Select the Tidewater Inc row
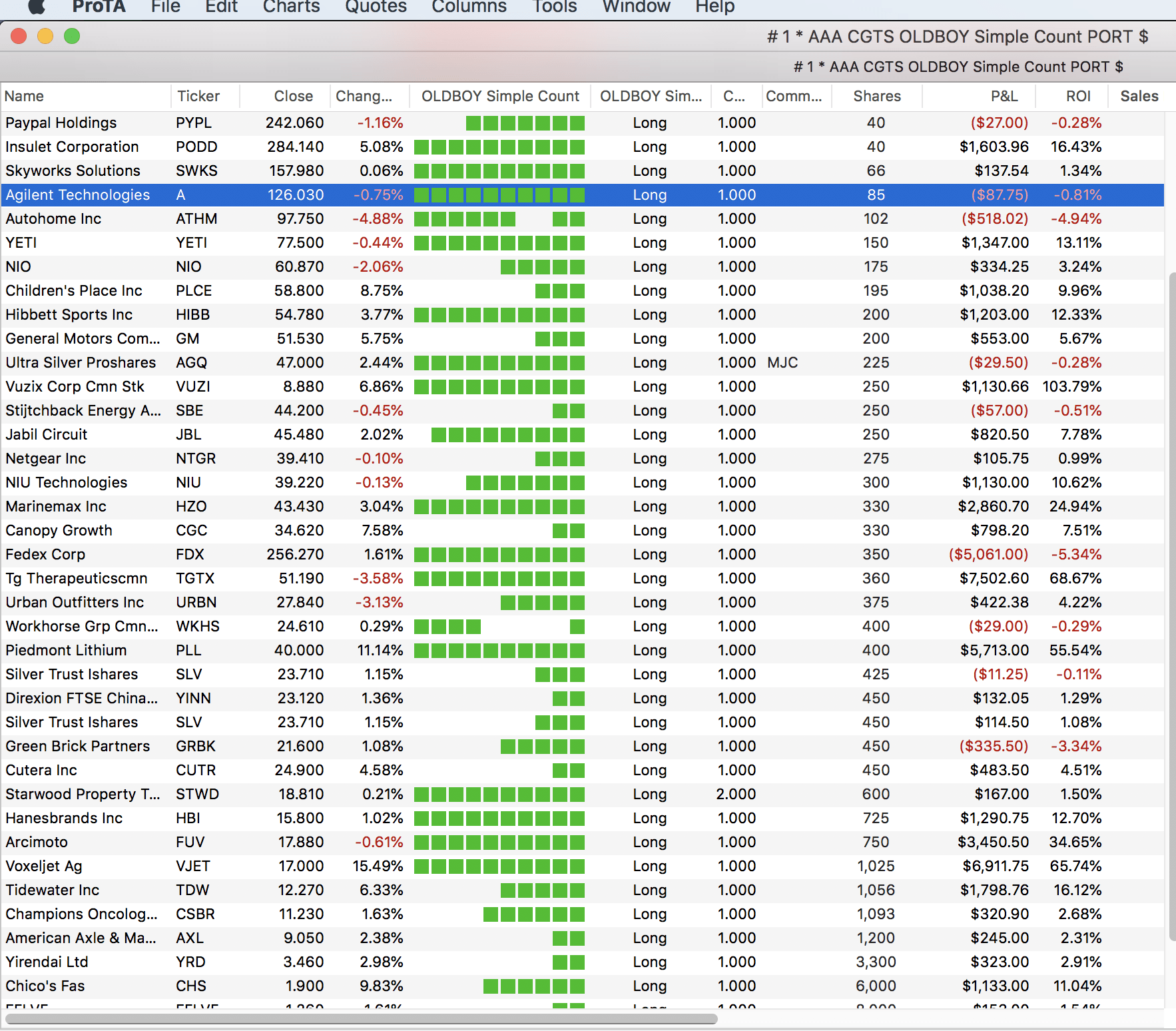 click(x=583, y=890)
